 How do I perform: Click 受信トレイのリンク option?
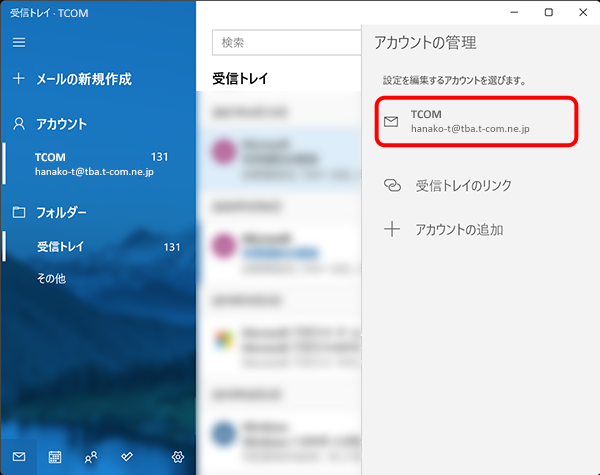click(463, 186)
